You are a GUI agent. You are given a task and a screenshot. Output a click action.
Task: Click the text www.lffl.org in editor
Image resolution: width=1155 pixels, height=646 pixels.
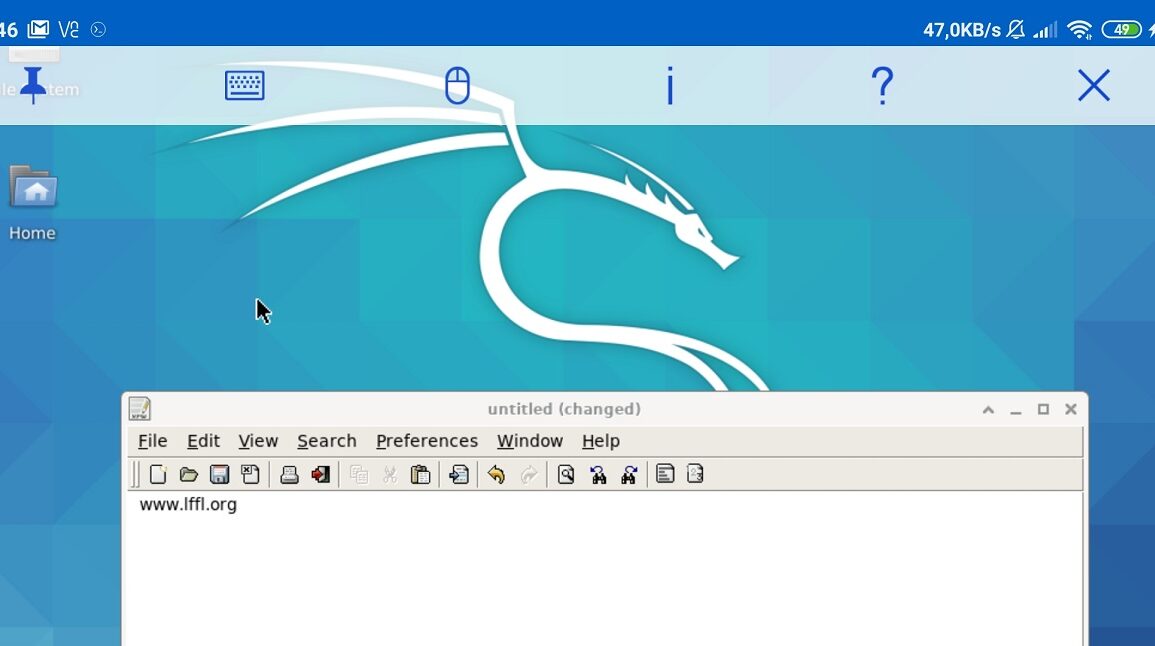pyautogui.click(x=188, y=505)
